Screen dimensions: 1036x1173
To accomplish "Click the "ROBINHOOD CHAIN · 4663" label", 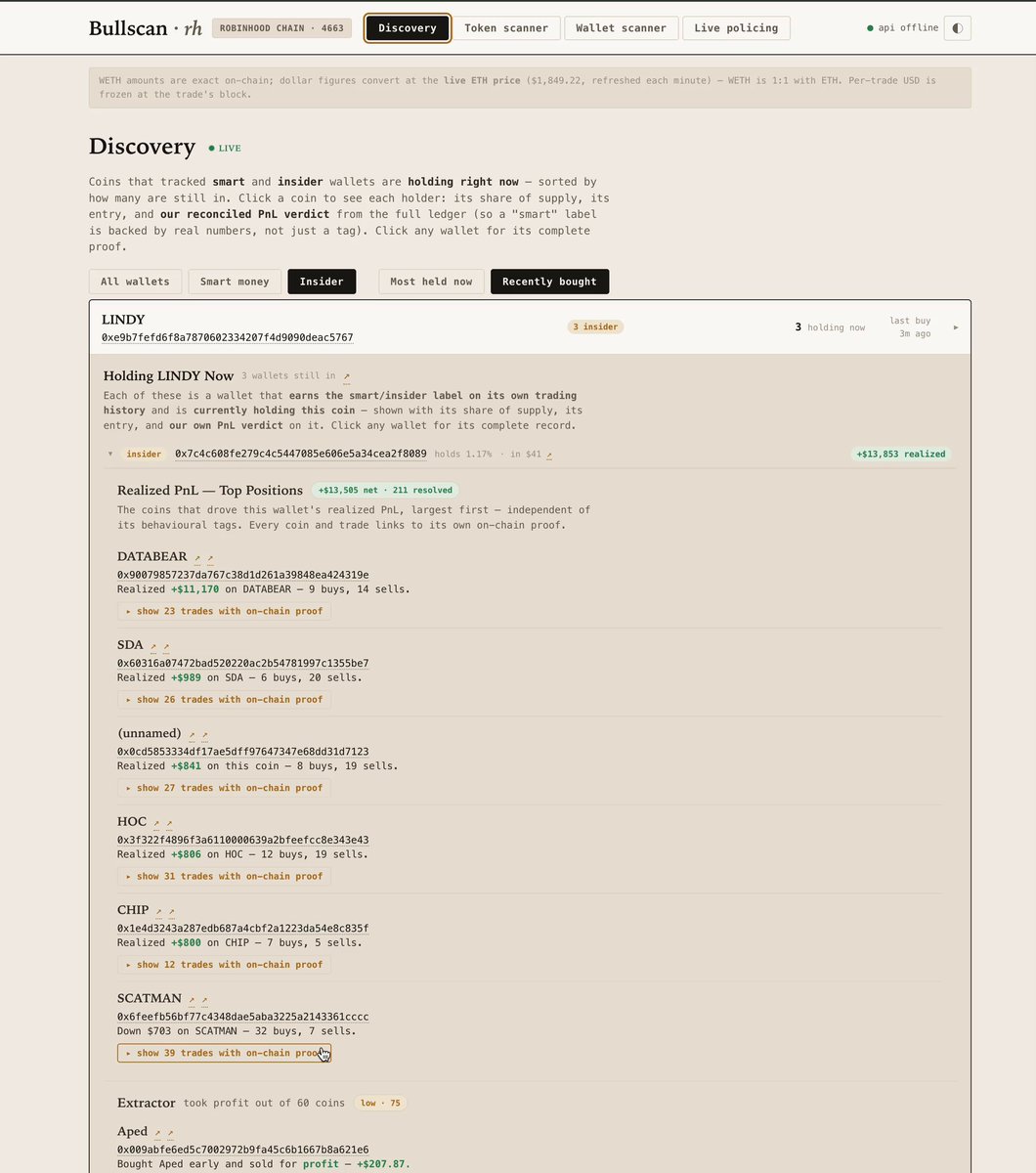I will click(282, 28).
